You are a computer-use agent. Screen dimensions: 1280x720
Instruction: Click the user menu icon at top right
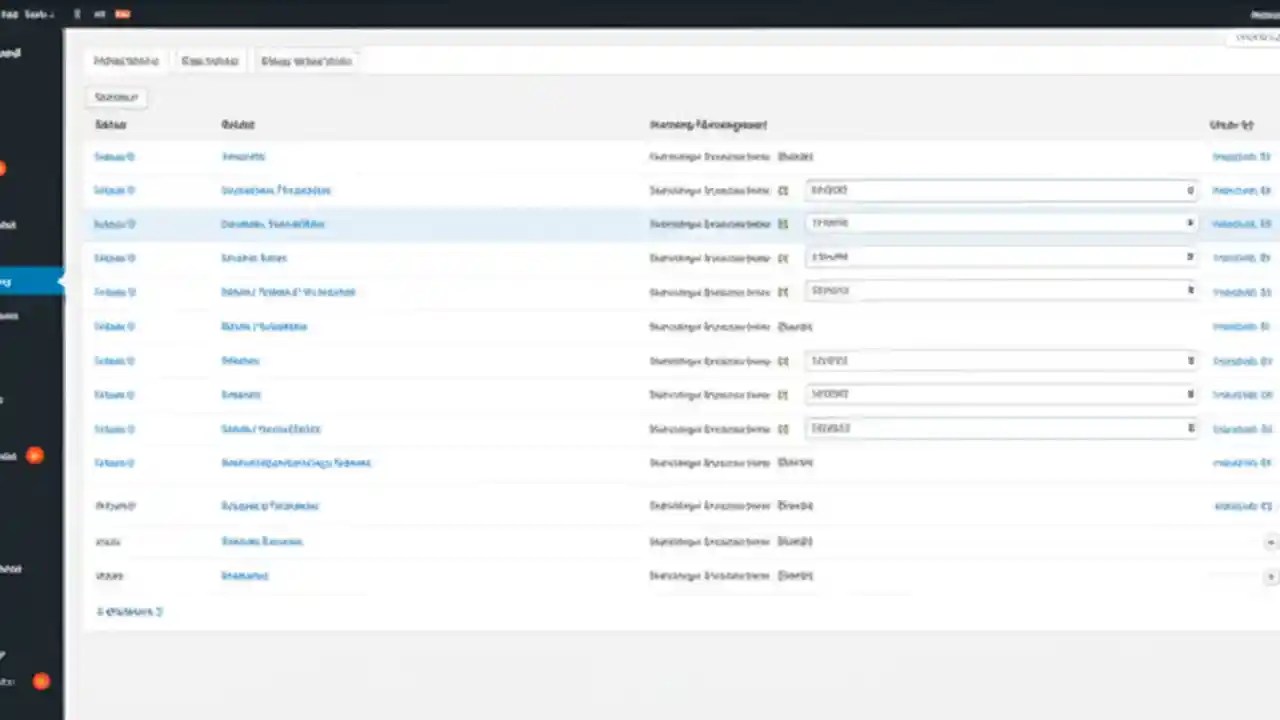click(1262, 14)
